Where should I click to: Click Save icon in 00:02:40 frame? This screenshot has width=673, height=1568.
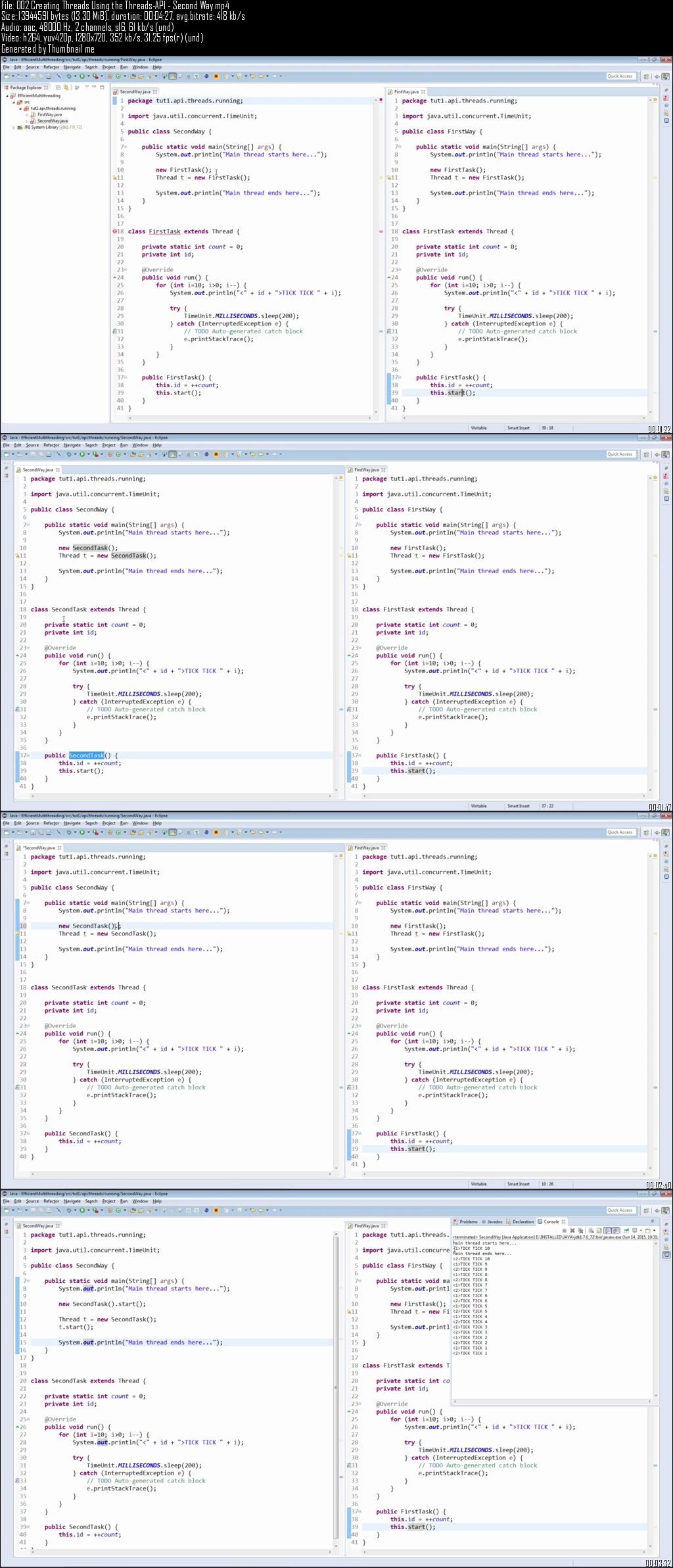33,832
